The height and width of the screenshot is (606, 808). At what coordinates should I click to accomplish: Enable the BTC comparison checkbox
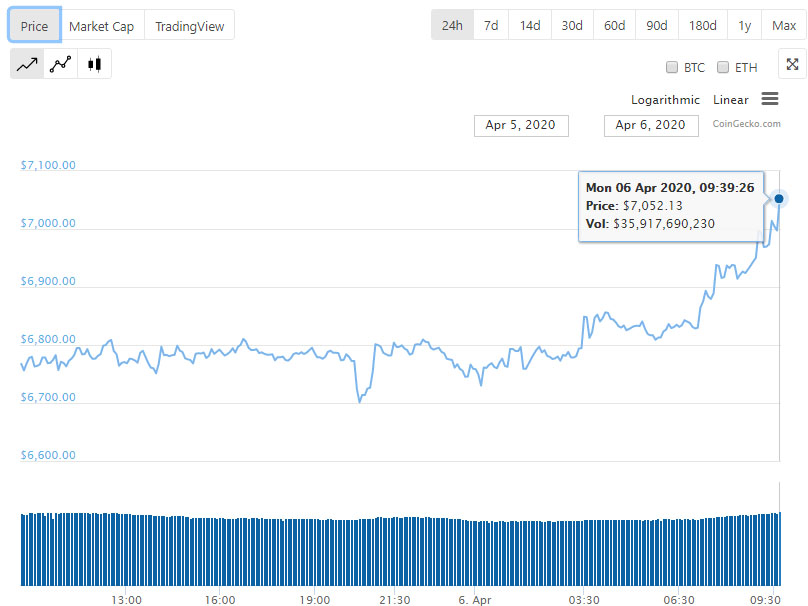tap(672, 68)
